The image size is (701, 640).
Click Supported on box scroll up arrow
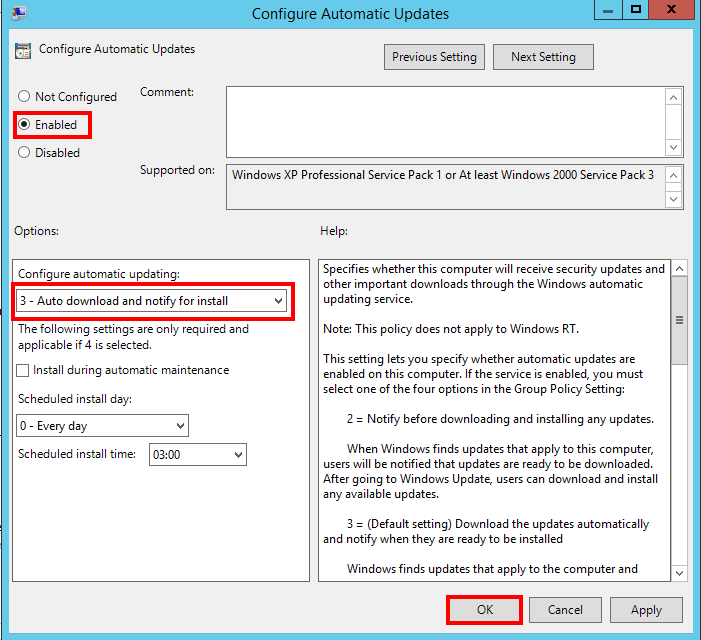674,175
